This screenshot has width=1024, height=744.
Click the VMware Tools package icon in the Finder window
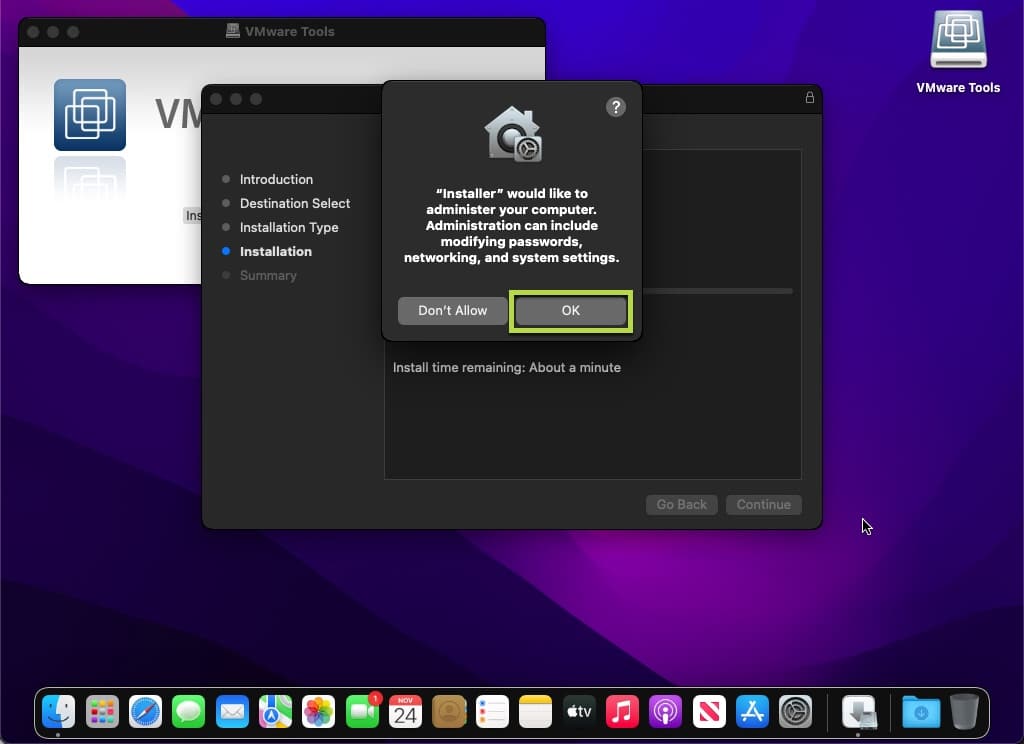(89, 115)
